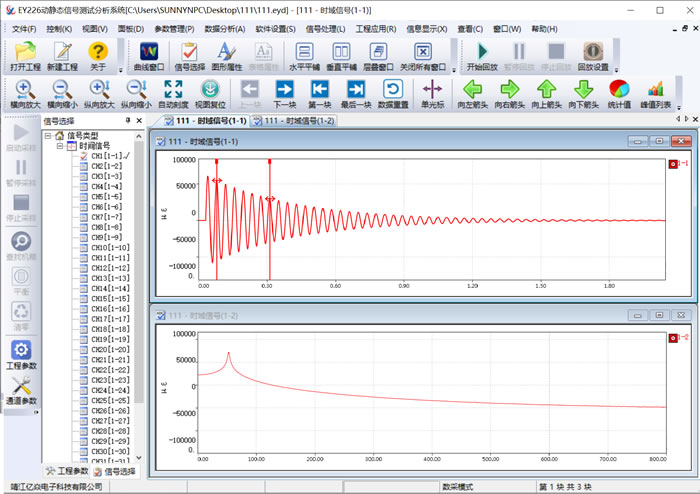Image resolution: width=700 pixels, height=494 pixels.
Task: Open 图形属性 graph properties
Action: [x=226, y=51]
